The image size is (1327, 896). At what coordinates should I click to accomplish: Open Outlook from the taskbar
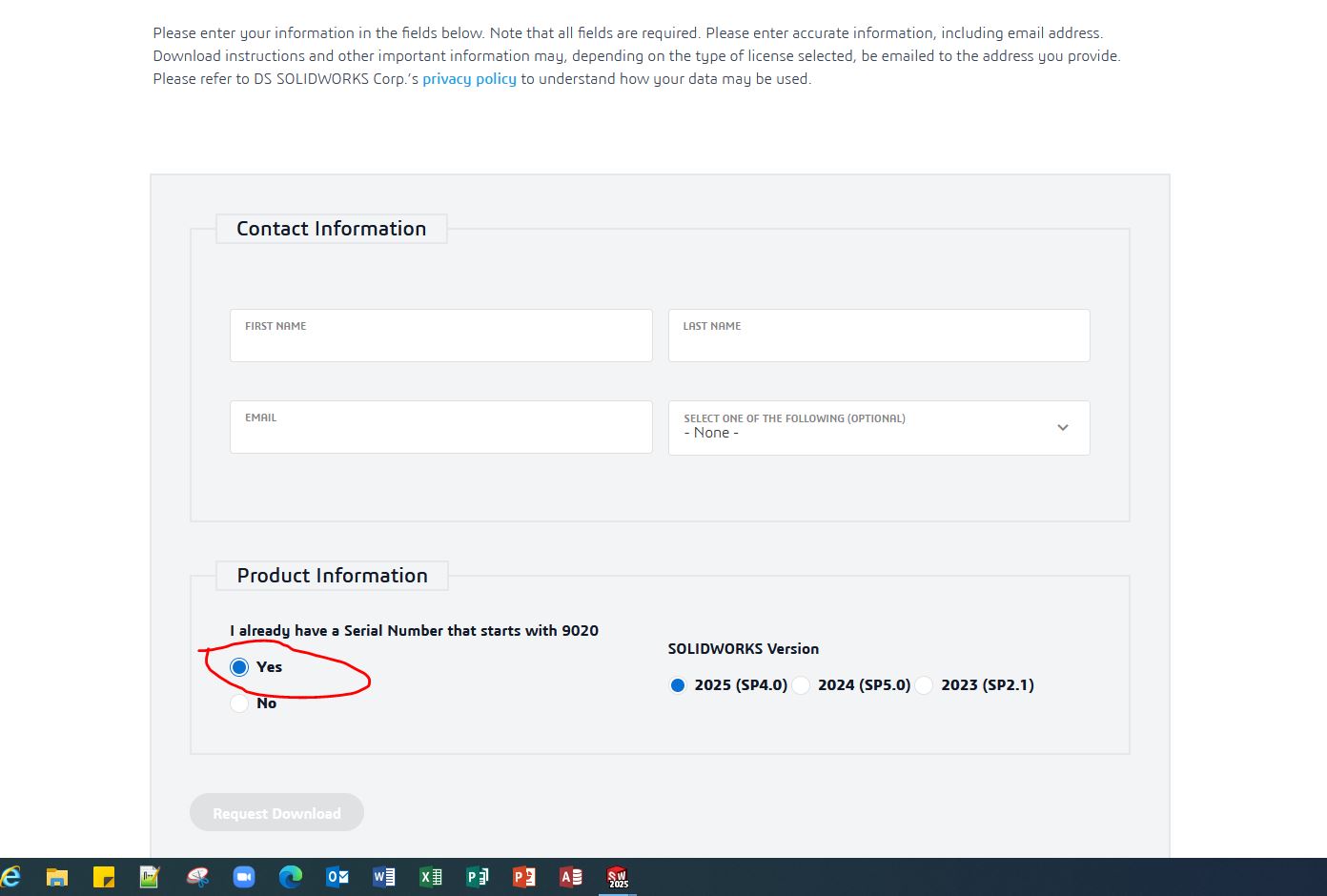[337, 877]
